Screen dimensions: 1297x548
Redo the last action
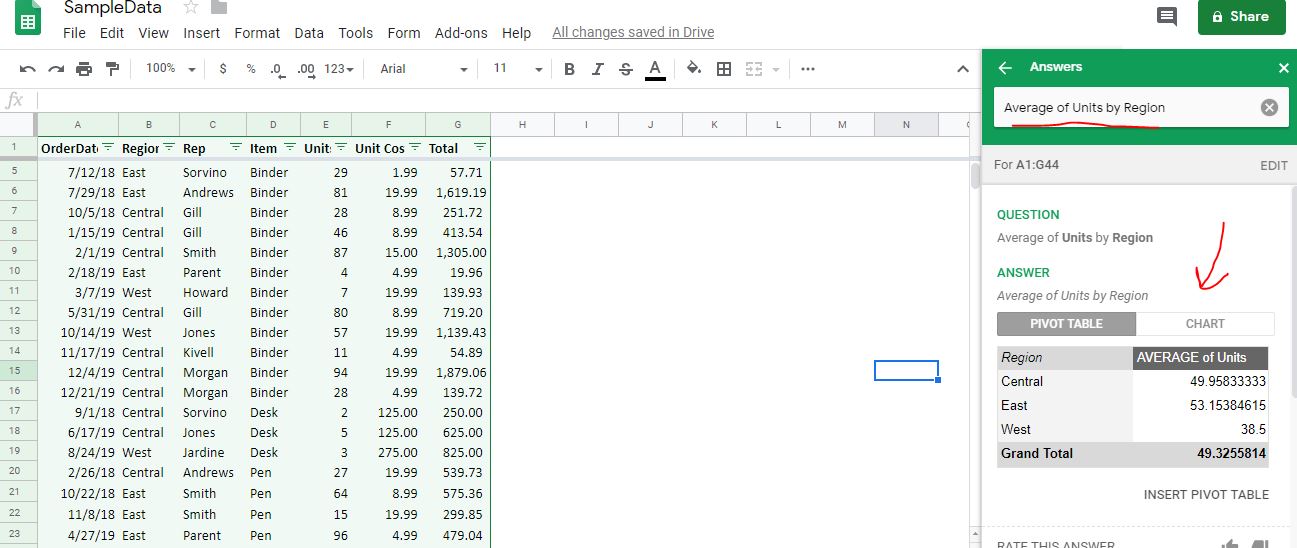[56, 69]
